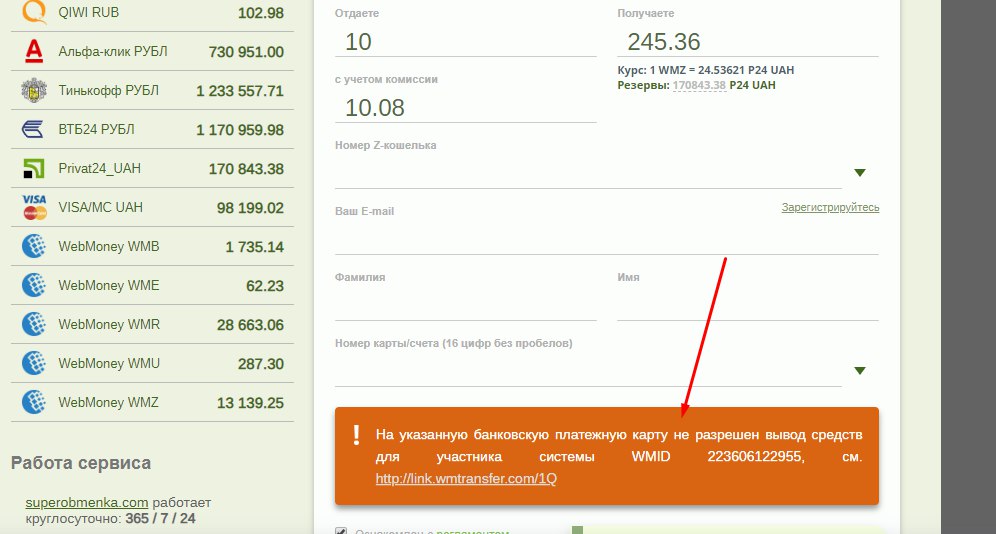This screenshot has height=534, width=996.
Task: Click the Tinkoff crest icon
Action: [x=34, y=91]
